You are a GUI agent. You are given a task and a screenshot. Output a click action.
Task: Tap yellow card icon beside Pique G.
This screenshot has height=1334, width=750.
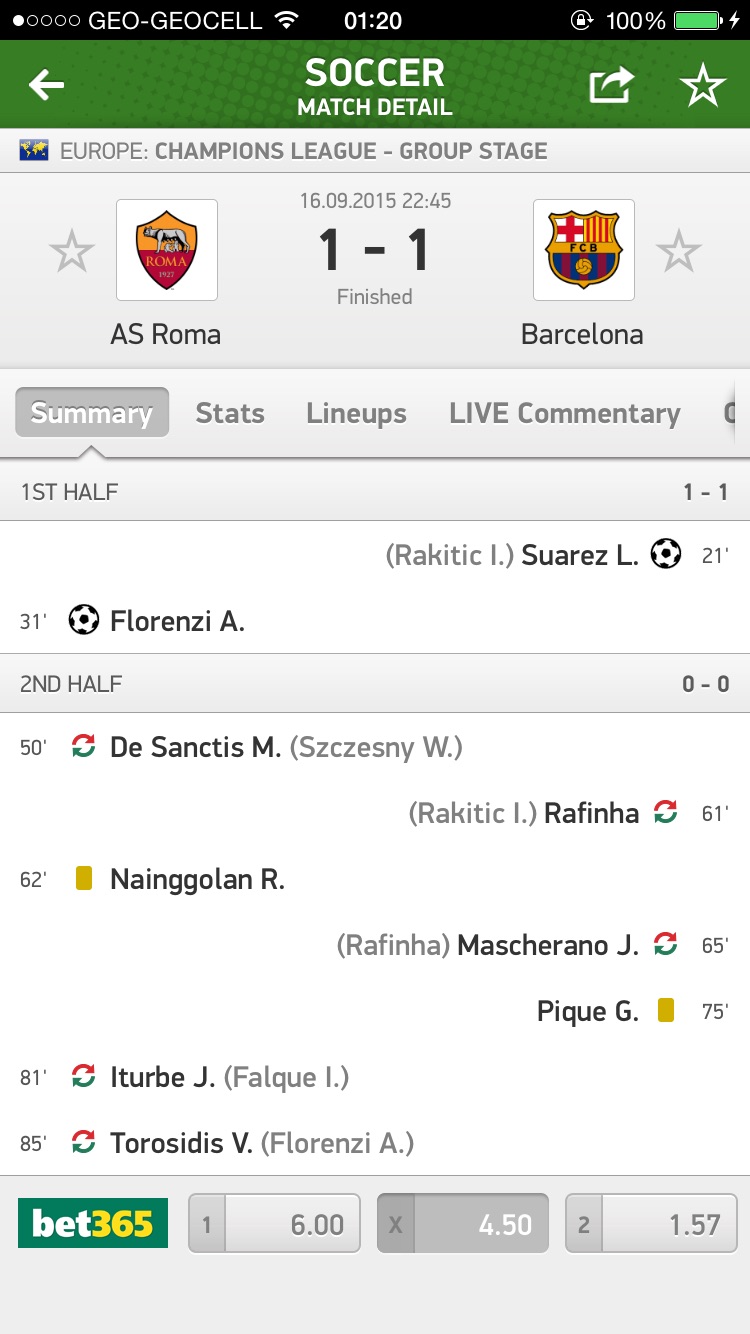(666, 1011)
